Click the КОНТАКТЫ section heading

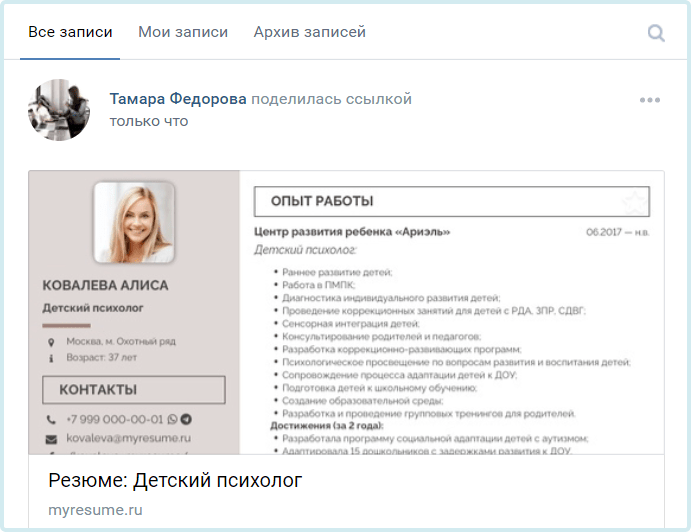pos(134,390)
